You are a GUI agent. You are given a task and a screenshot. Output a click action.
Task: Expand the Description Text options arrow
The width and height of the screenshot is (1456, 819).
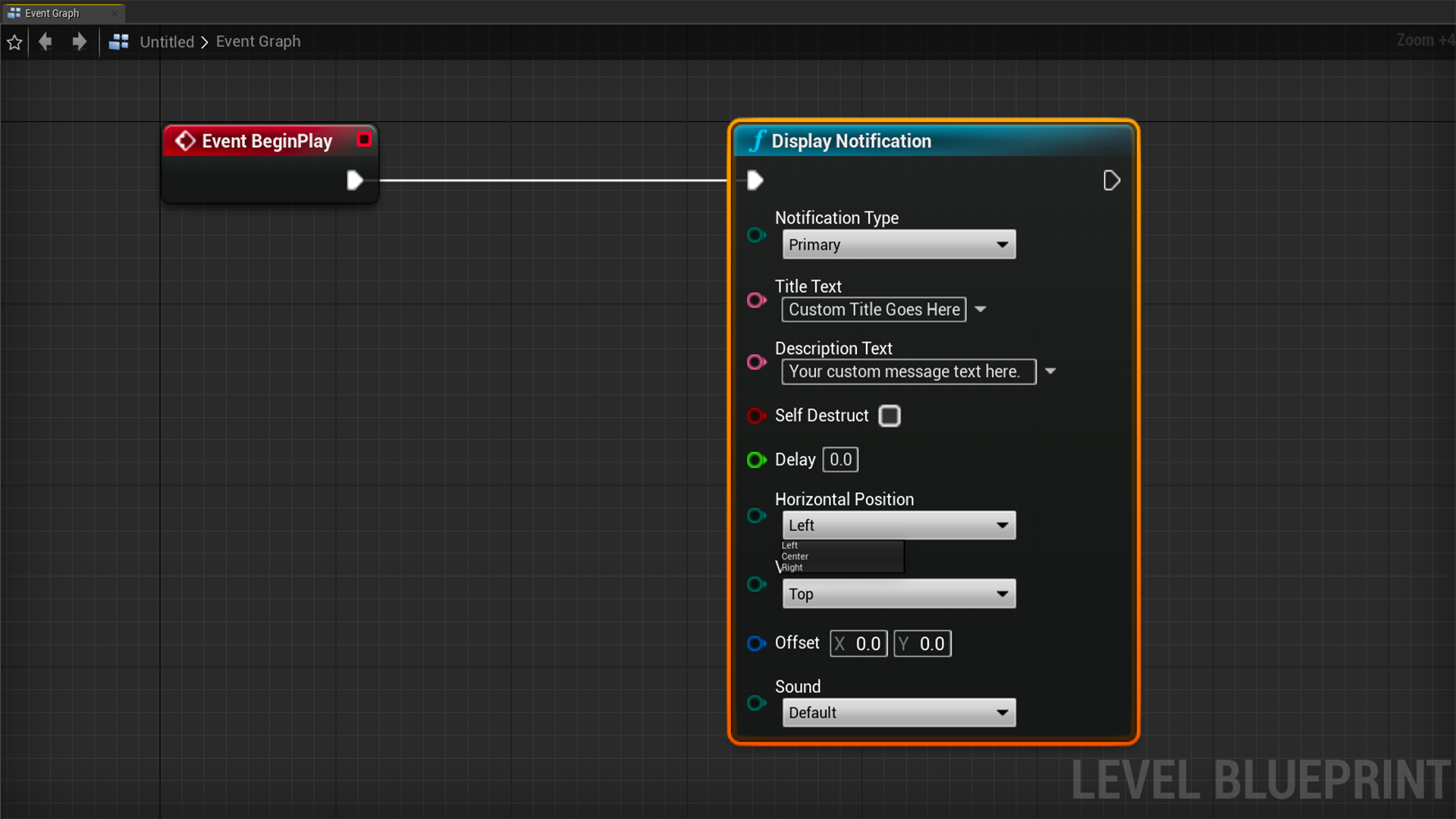[x=1050, y=372]
